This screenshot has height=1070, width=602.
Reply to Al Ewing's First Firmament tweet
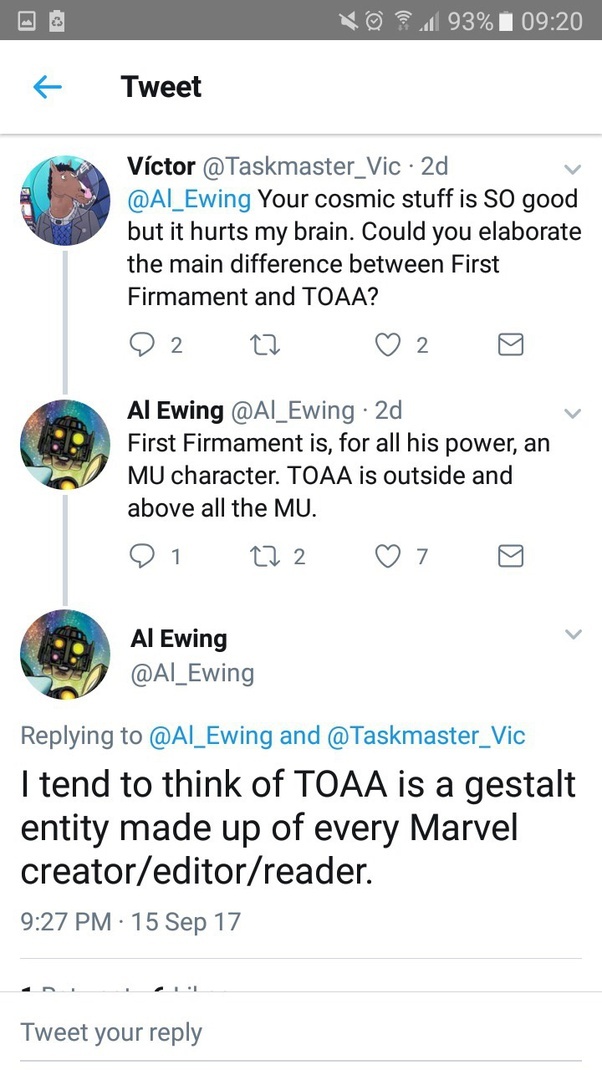pyautogui.click(x=140, y=556)
